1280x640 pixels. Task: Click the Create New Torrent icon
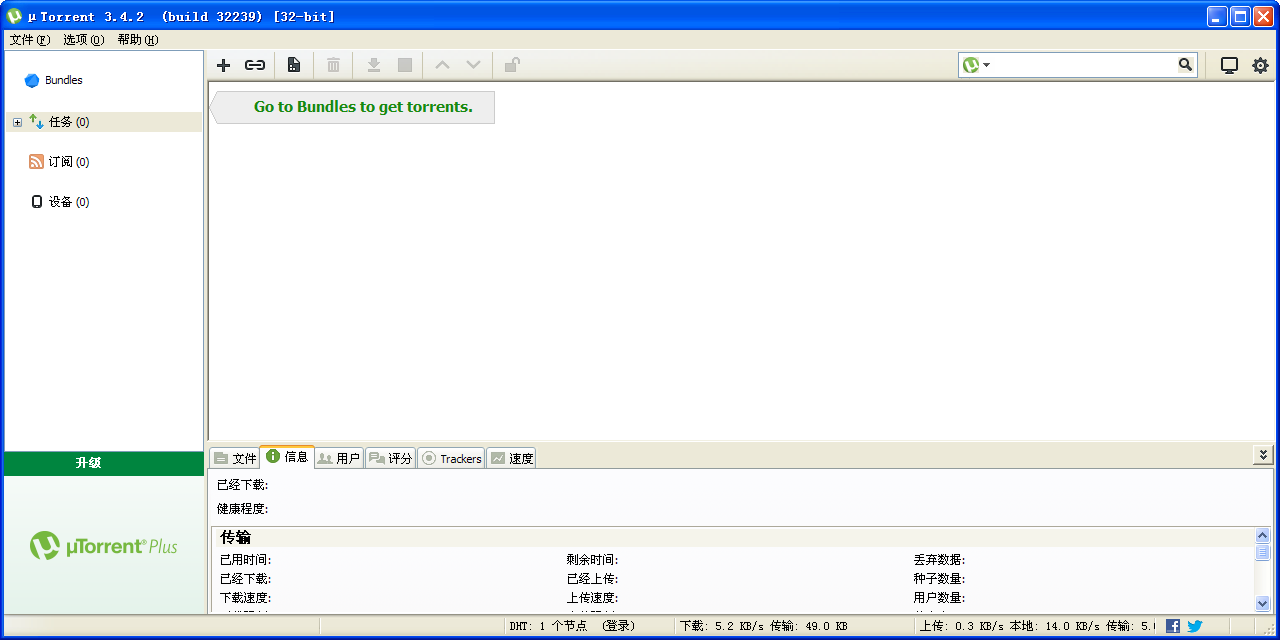294,65
